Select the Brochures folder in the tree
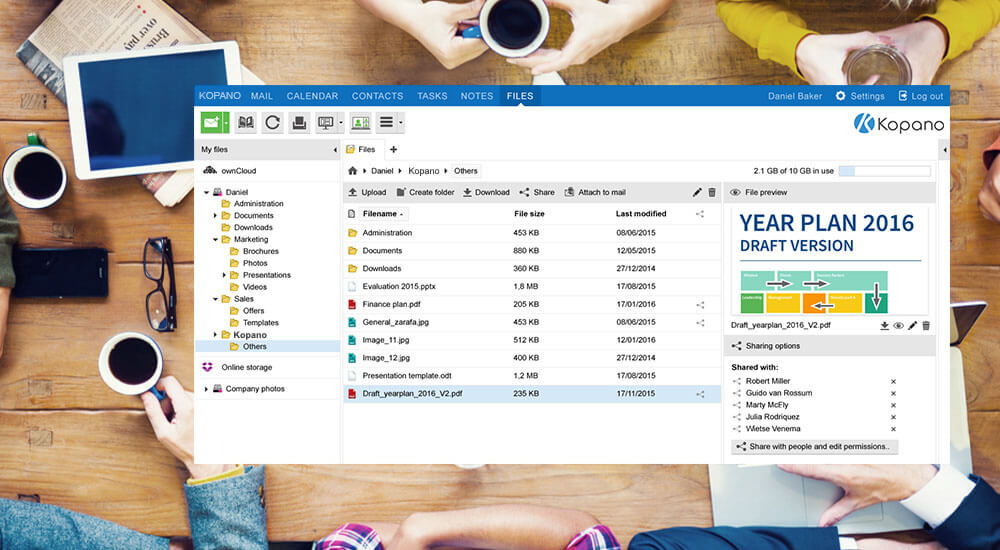 pyautogui.click(x=261, y=251)
